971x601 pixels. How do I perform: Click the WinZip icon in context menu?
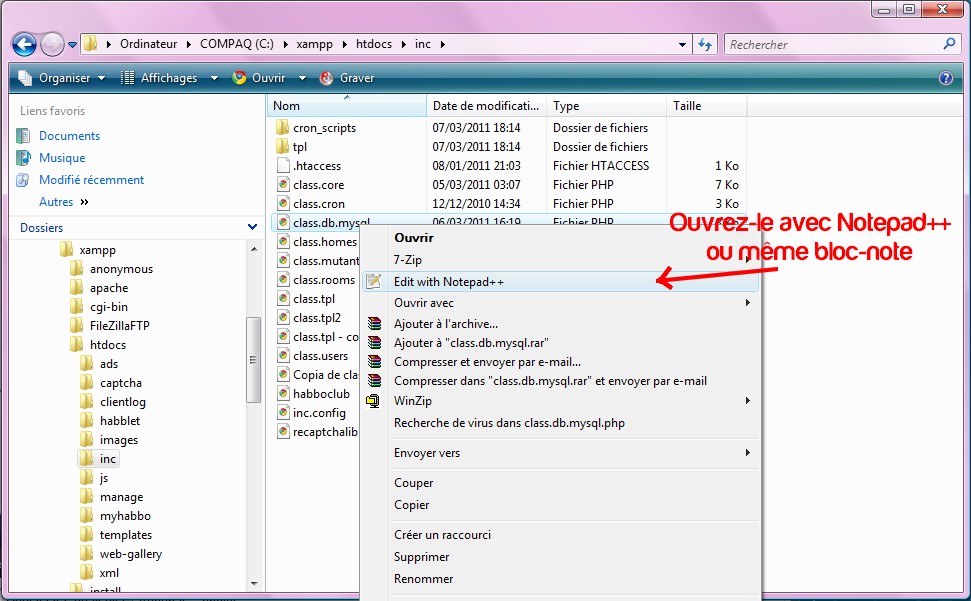click(373, 401)
